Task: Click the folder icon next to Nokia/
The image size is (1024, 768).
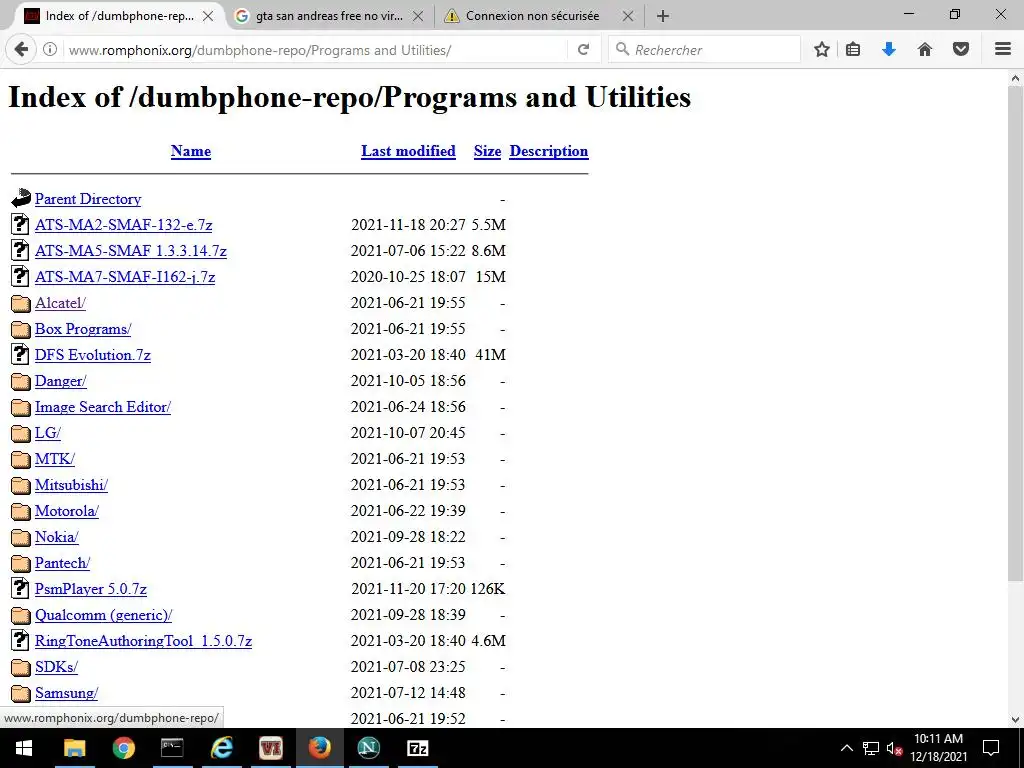Action: [x=21, y=537]
